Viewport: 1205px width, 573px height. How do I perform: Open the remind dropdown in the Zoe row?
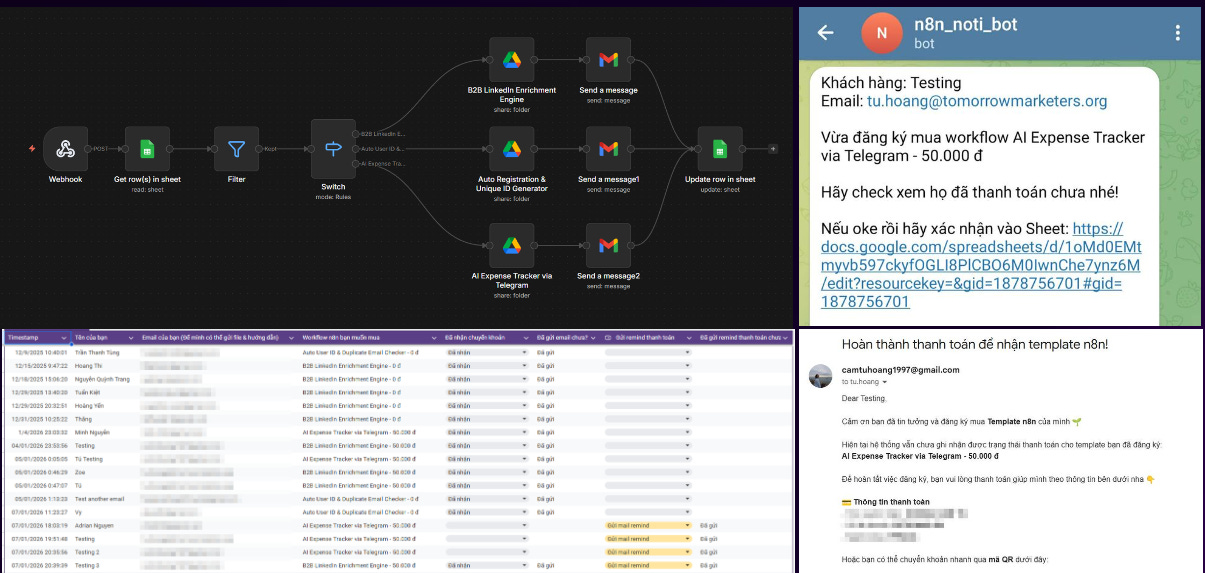(648, 472)
